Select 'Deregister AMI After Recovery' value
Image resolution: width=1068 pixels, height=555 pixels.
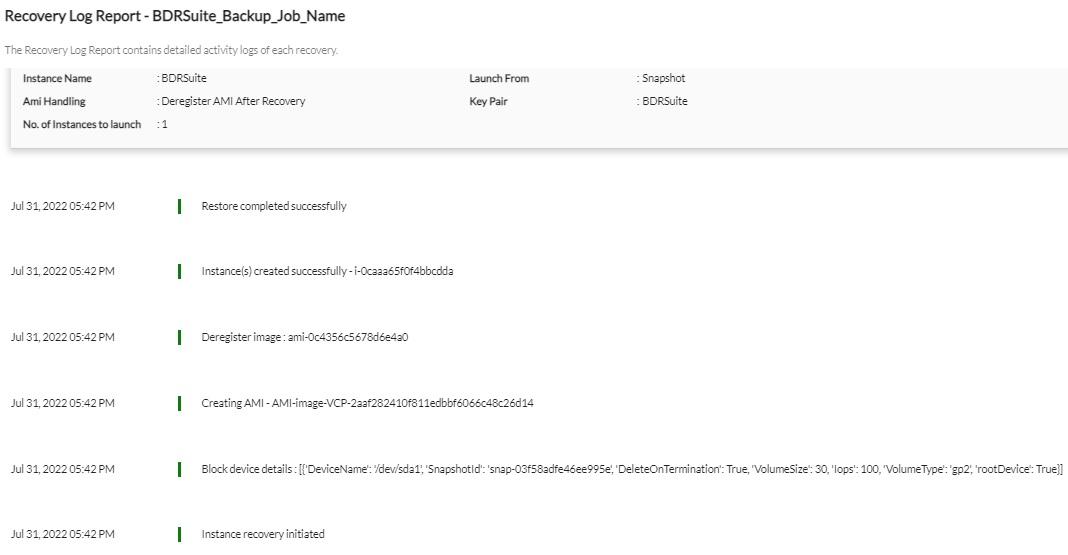tap(231, 101)
